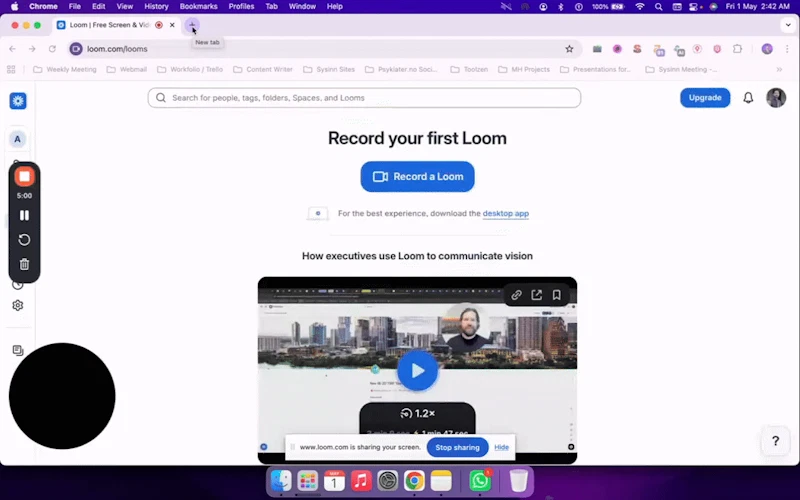800x500 pixels.
Task: Bookmark the example video
Action: [557, 295]
